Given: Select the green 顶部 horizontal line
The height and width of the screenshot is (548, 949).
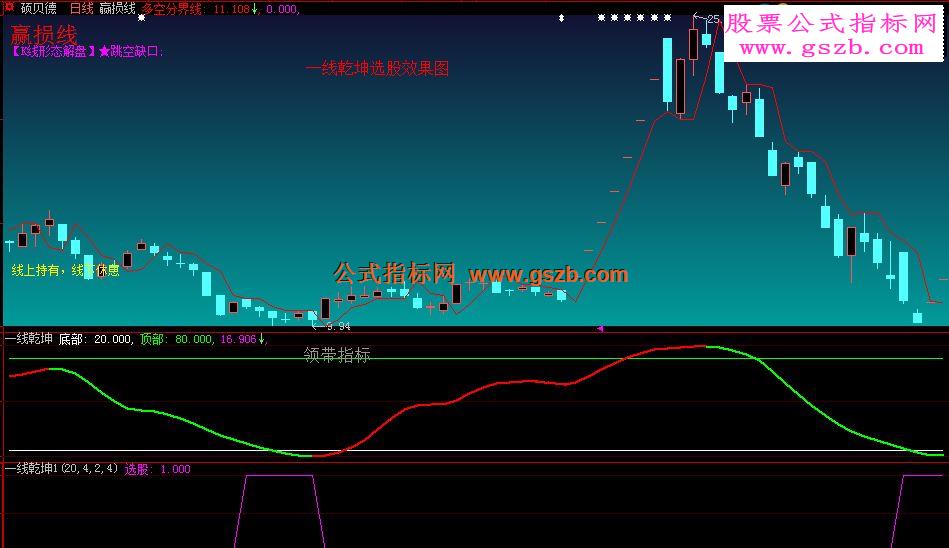Looking at the screenshot, I should click(x=476, y=359).
